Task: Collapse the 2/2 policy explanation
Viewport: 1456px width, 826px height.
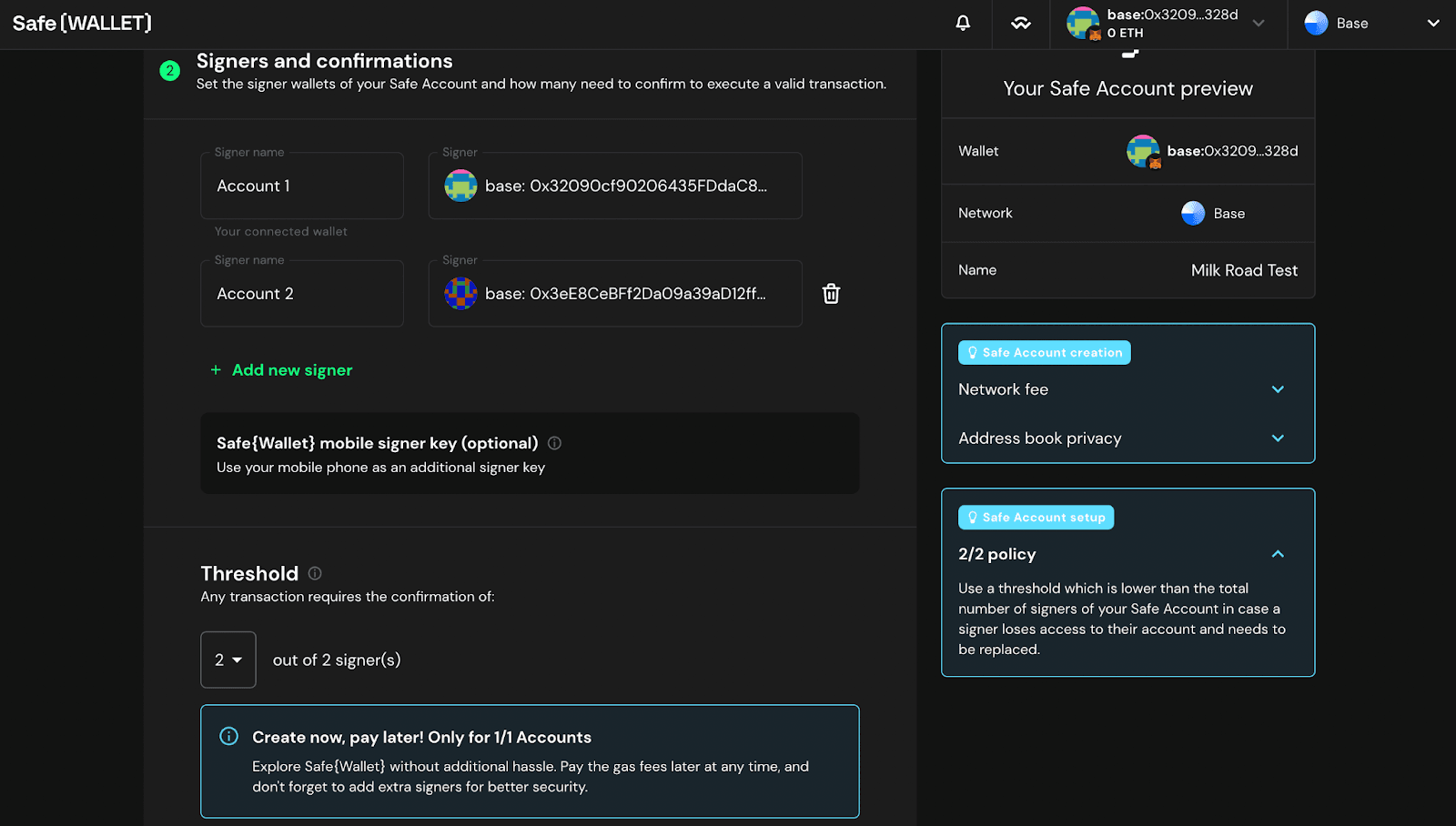Action: (x=1278, y=554)
